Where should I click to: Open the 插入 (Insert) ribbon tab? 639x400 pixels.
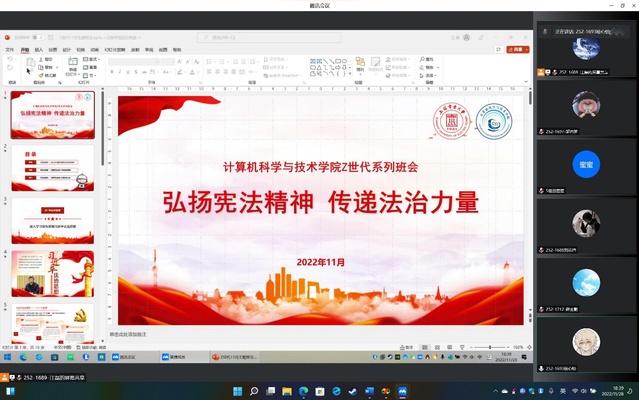39,48
